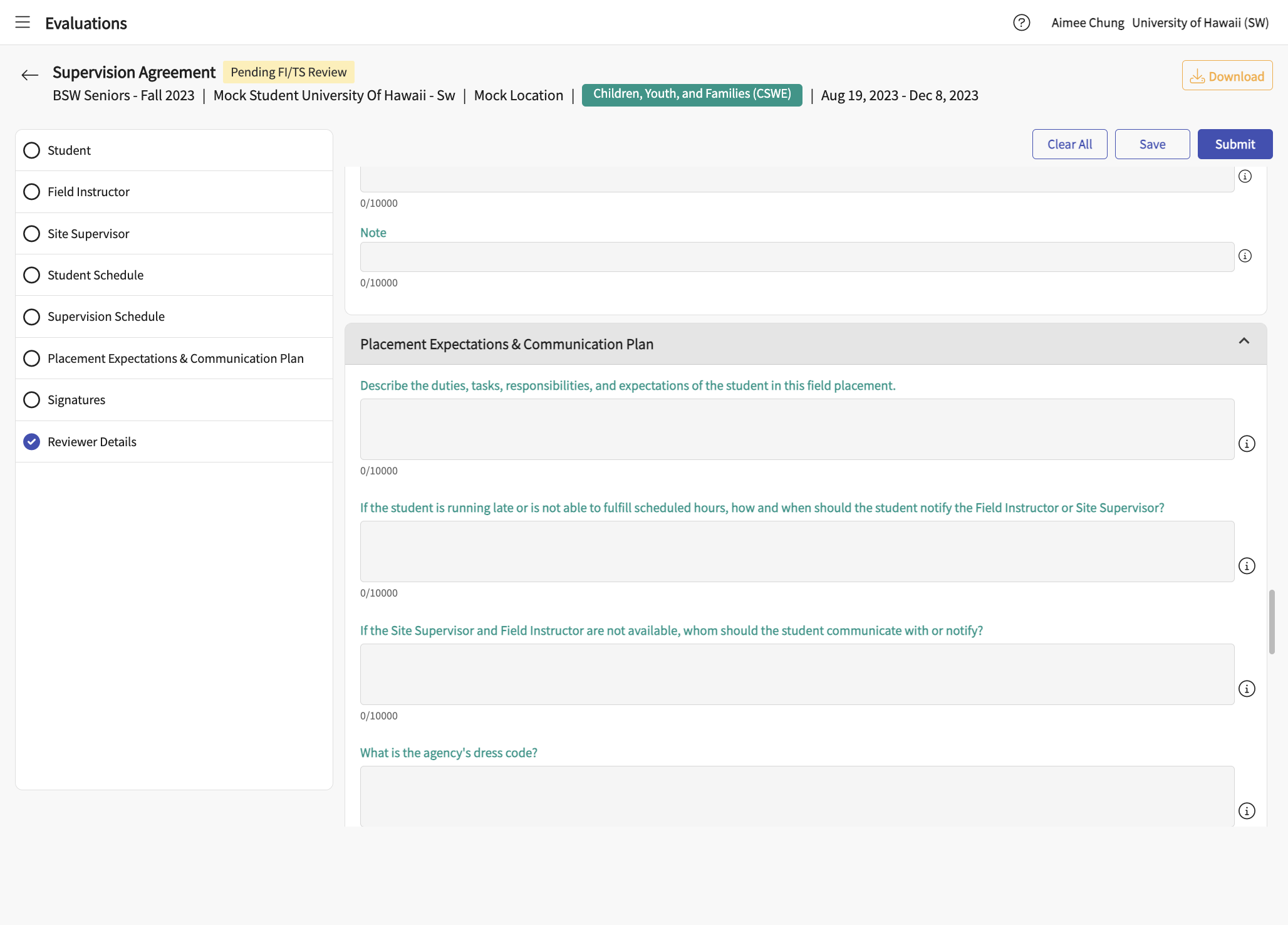Click the running late notification text area
Image resolution: width=1288 pixels, height=925 pixels.
[x=797, y=551]
